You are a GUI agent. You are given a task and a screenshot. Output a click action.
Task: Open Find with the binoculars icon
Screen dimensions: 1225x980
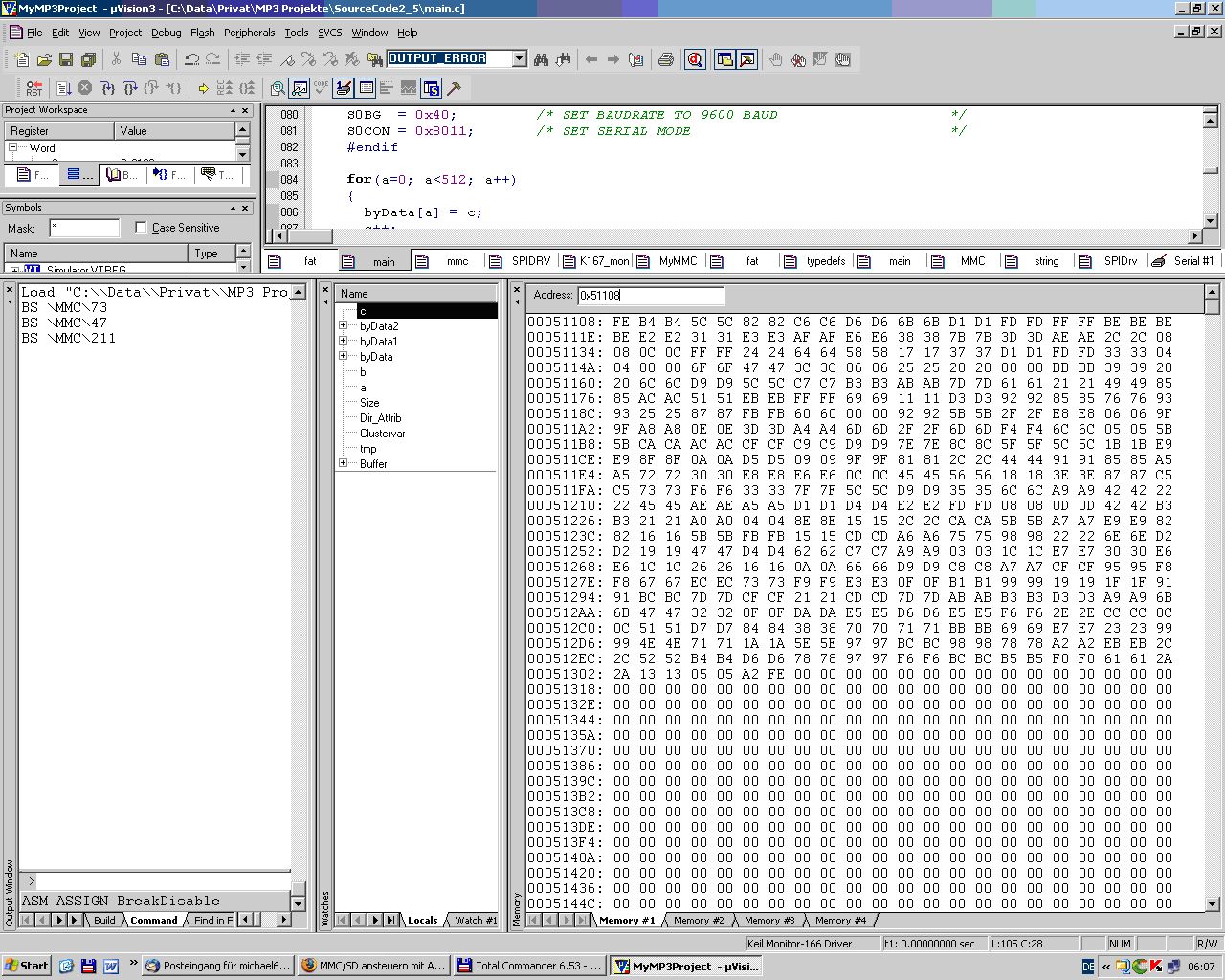[x=541, y=59]
